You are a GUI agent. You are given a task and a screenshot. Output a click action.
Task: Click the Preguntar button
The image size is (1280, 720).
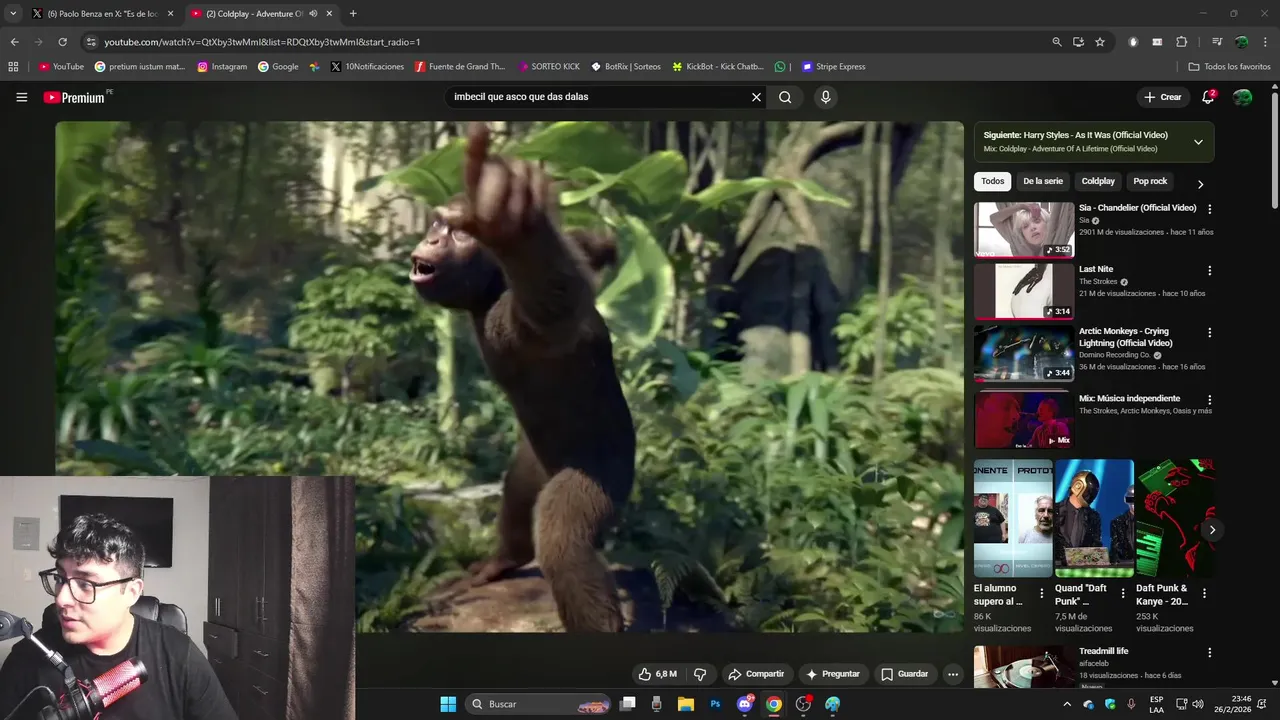point(833,674)
